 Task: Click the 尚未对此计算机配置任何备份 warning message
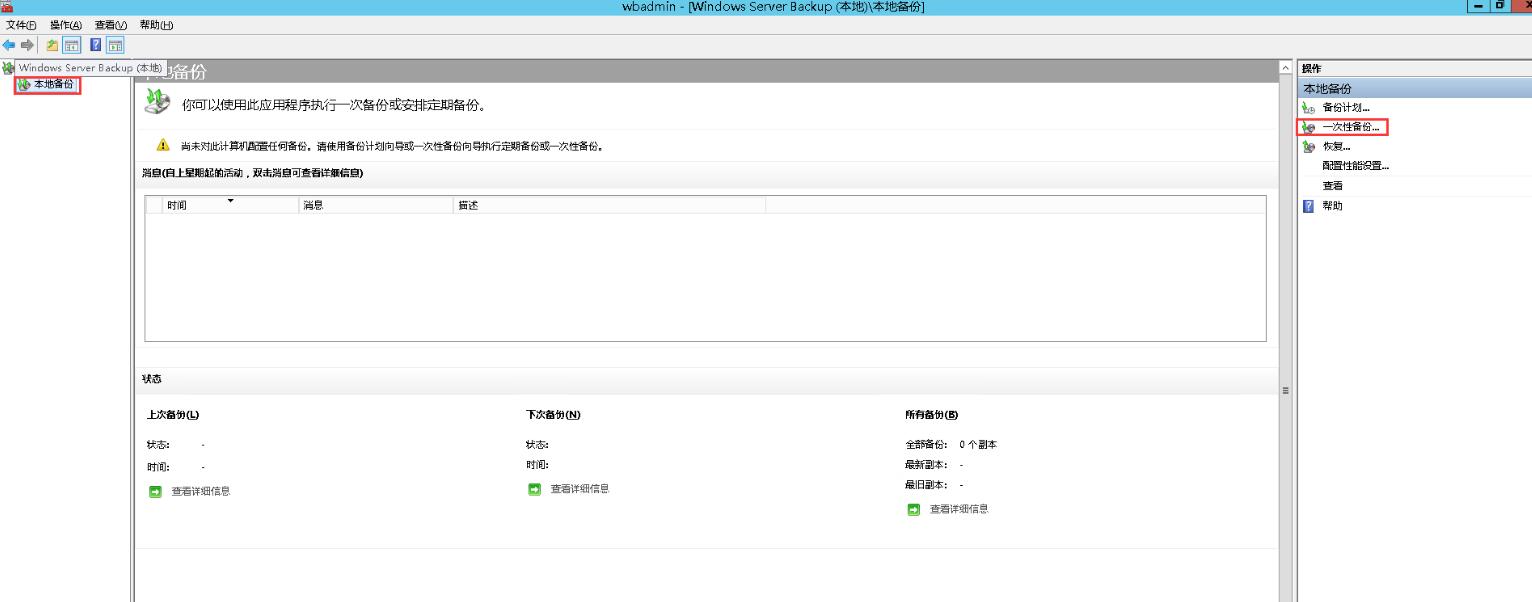pyautogui.click(x=392, y=146)
